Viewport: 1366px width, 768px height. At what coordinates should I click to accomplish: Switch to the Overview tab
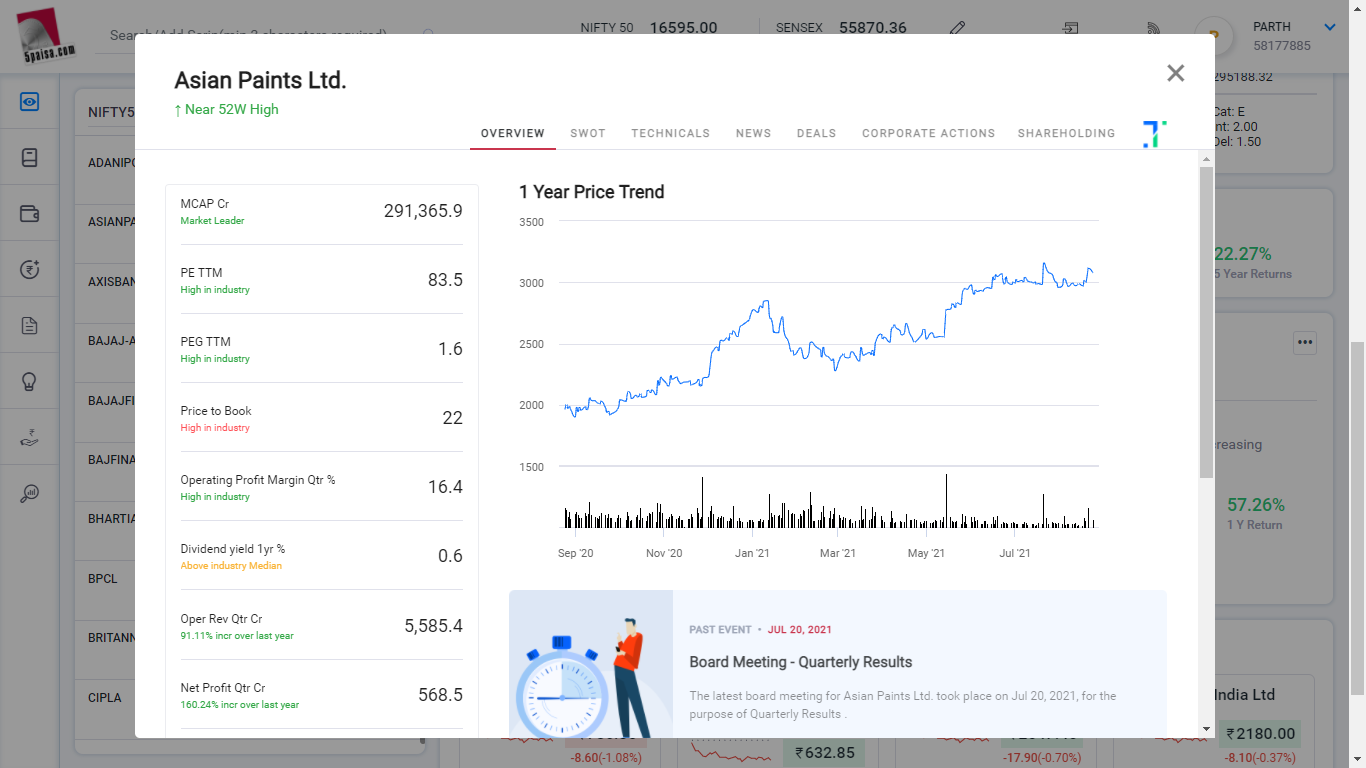tap(513, 133)
